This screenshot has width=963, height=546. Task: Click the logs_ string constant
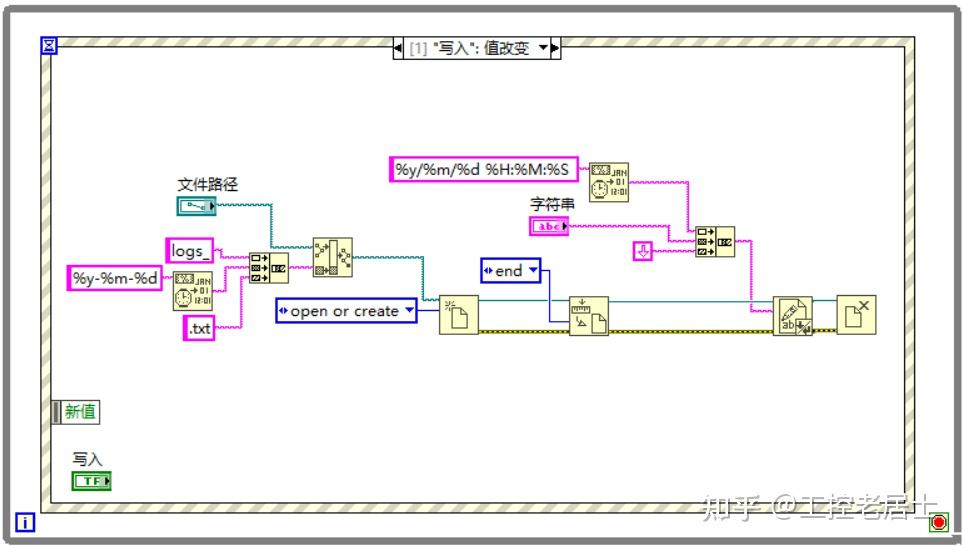pyautogui.click(x=190, y=251)
